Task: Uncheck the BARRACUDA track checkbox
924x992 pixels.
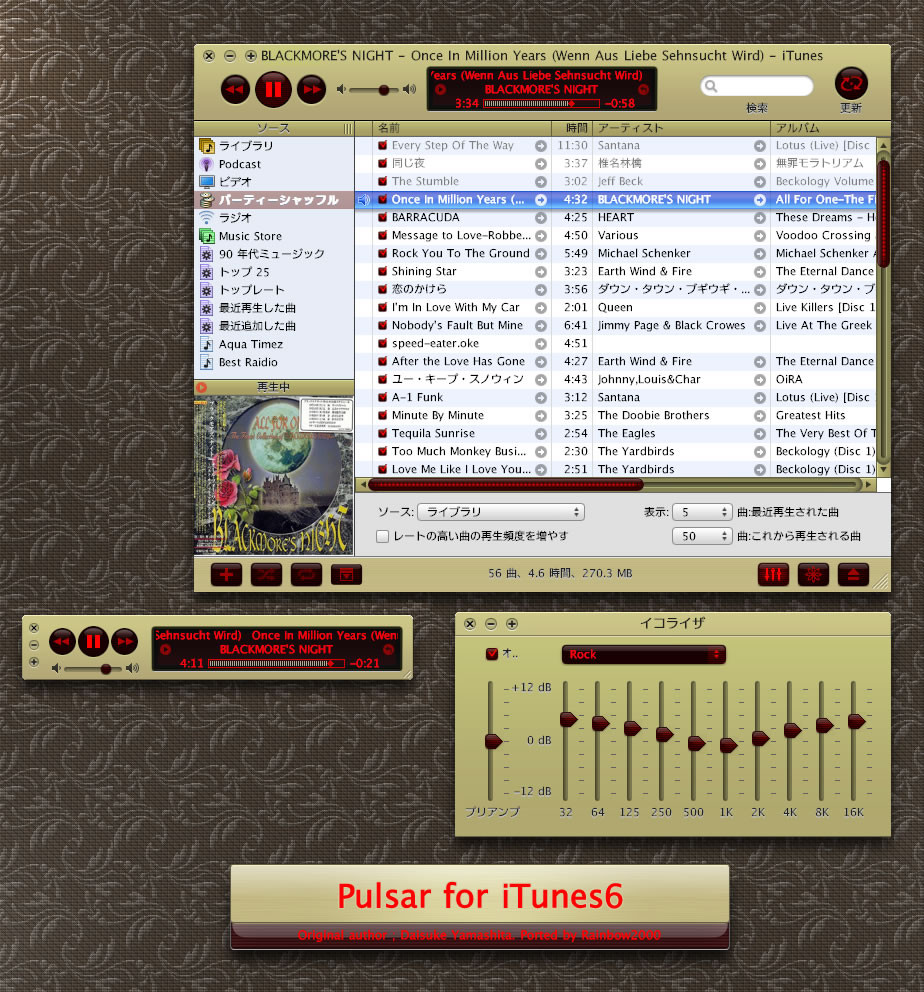Action: pos(383,218)
